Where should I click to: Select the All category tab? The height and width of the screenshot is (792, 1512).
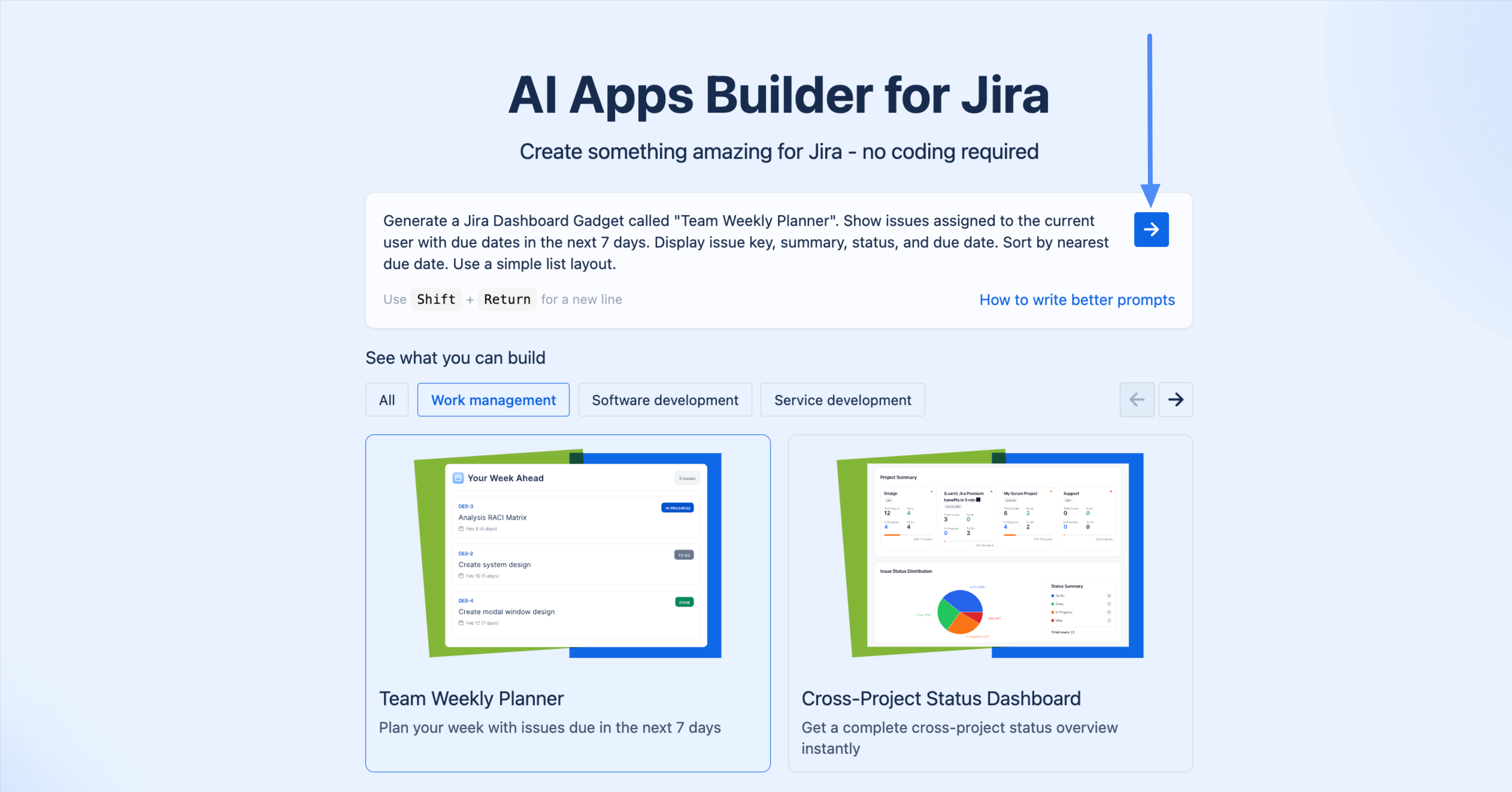[387, 400]
